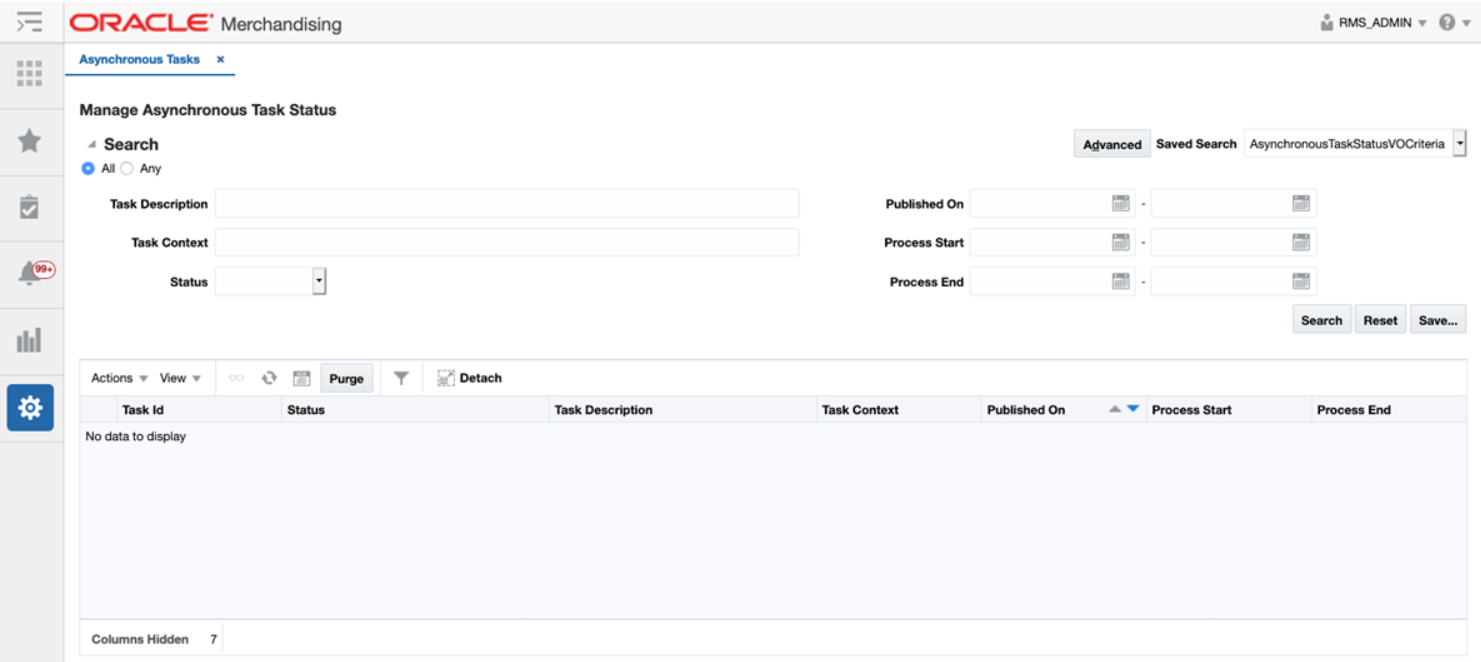This screenshot has width=1481, height=662.
Task: Click the refresh icon in the table toolbar
Action: point(269,378)
